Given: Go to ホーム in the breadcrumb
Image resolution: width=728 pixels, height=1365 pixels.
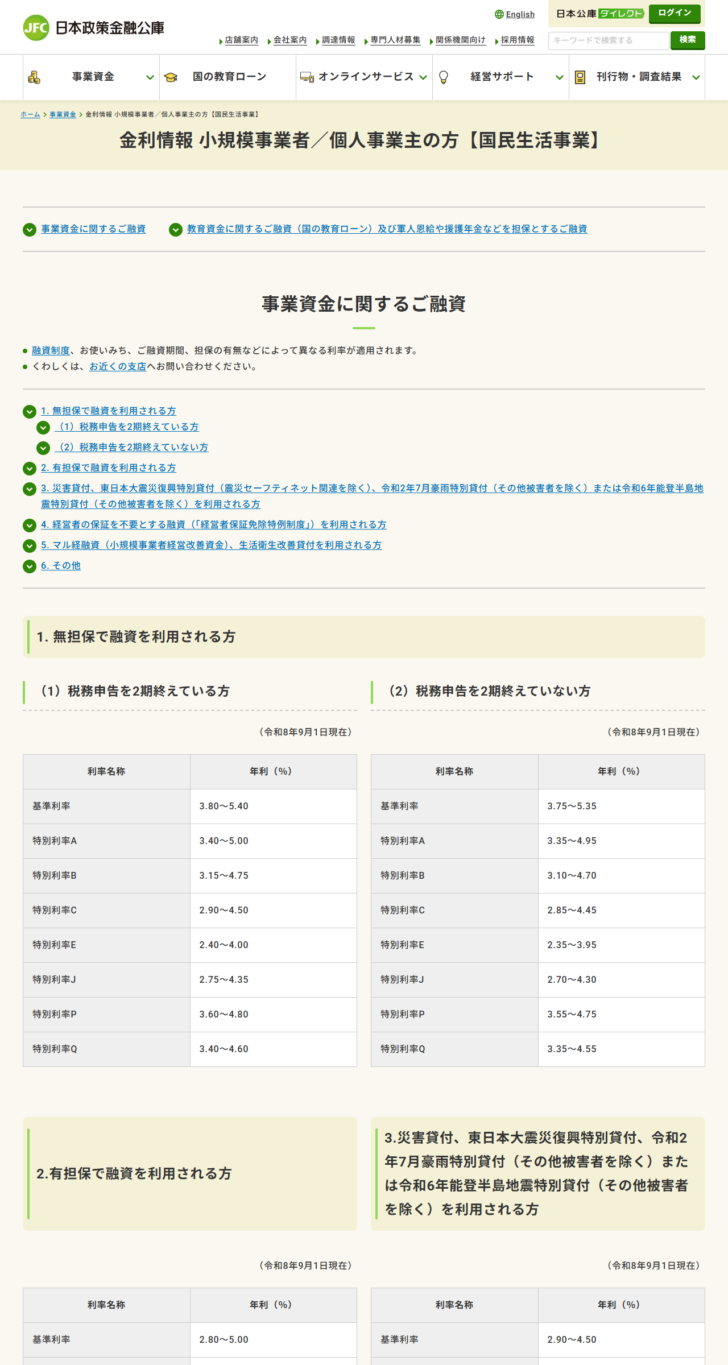Looking at the screenshot, I should 31,115.
